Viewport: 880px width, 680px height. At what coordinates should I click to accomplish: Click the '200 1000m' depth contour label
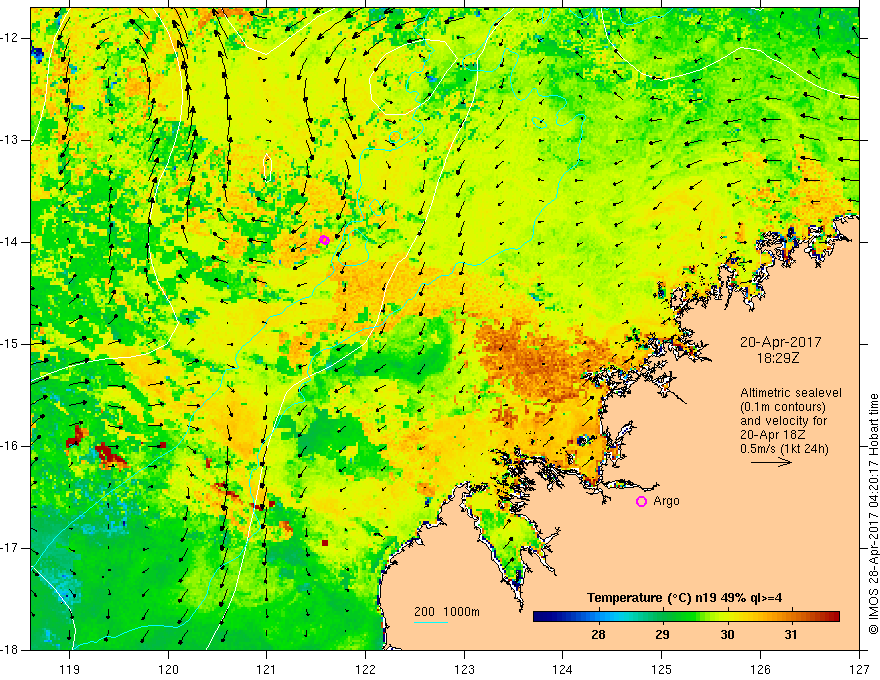coord(447,612)
